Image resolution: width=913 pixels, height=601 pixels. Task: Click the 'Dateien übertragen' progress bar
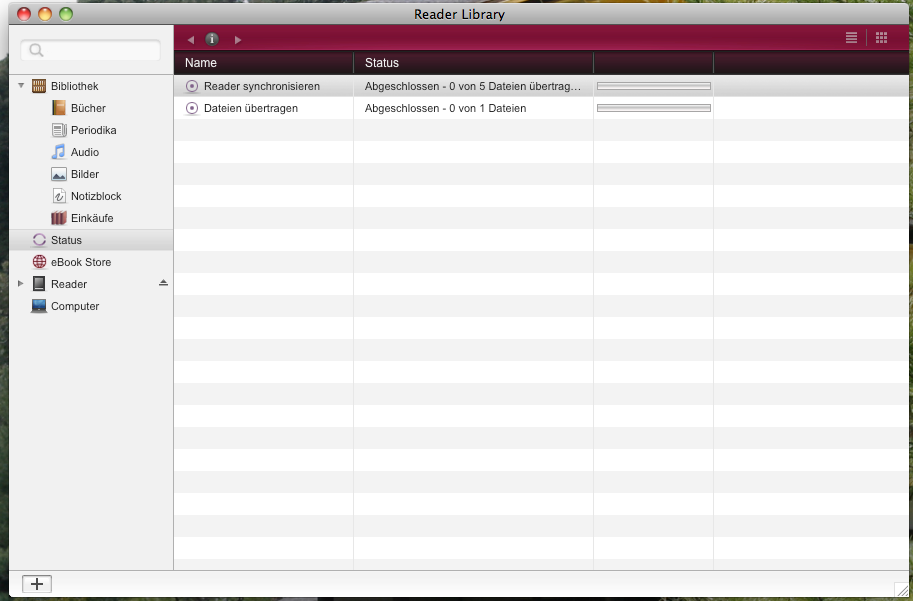pyautogui.click(x=653, y=108)
